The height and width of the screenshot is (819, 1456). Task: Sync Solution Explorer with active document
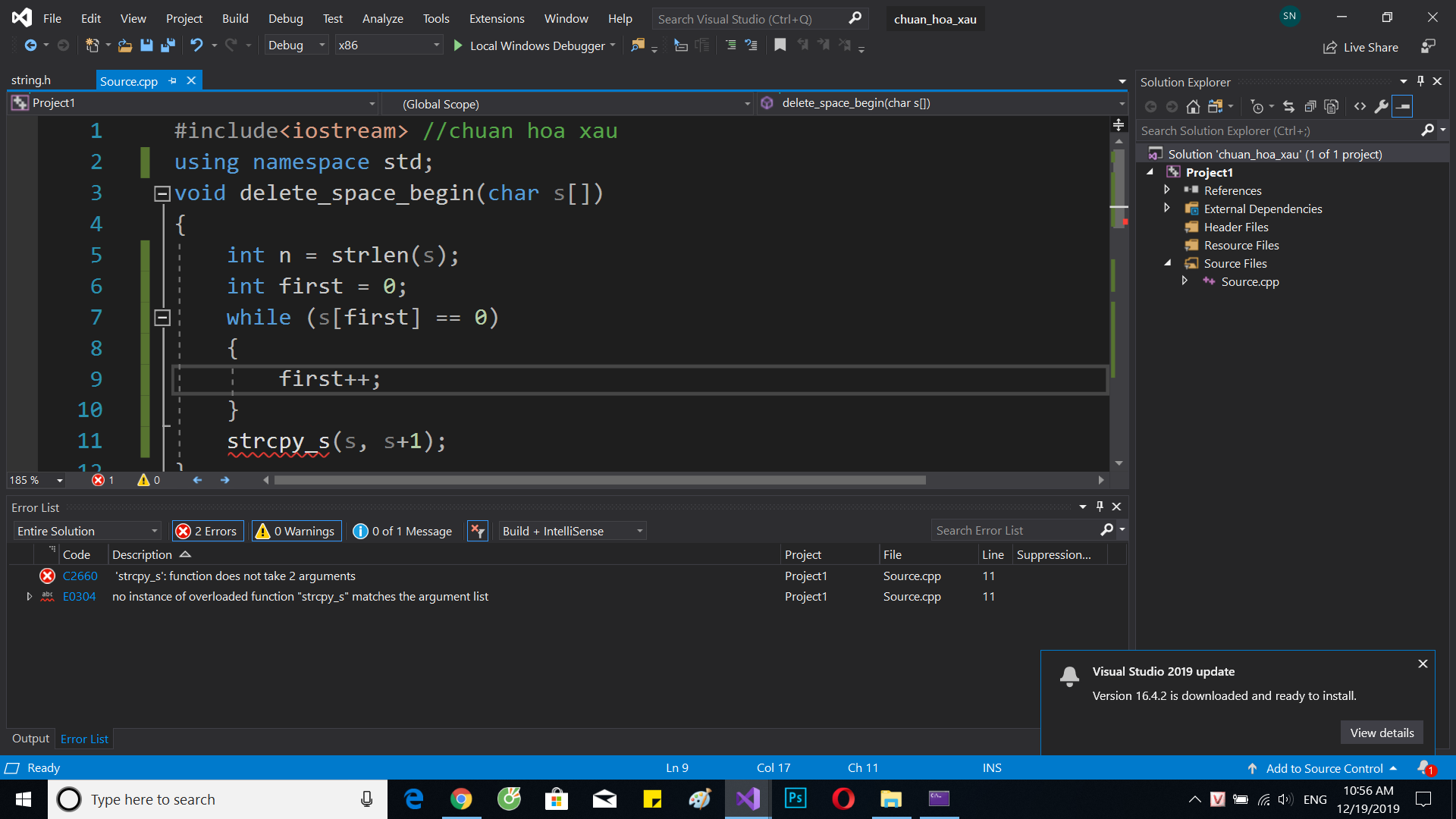1289,107
